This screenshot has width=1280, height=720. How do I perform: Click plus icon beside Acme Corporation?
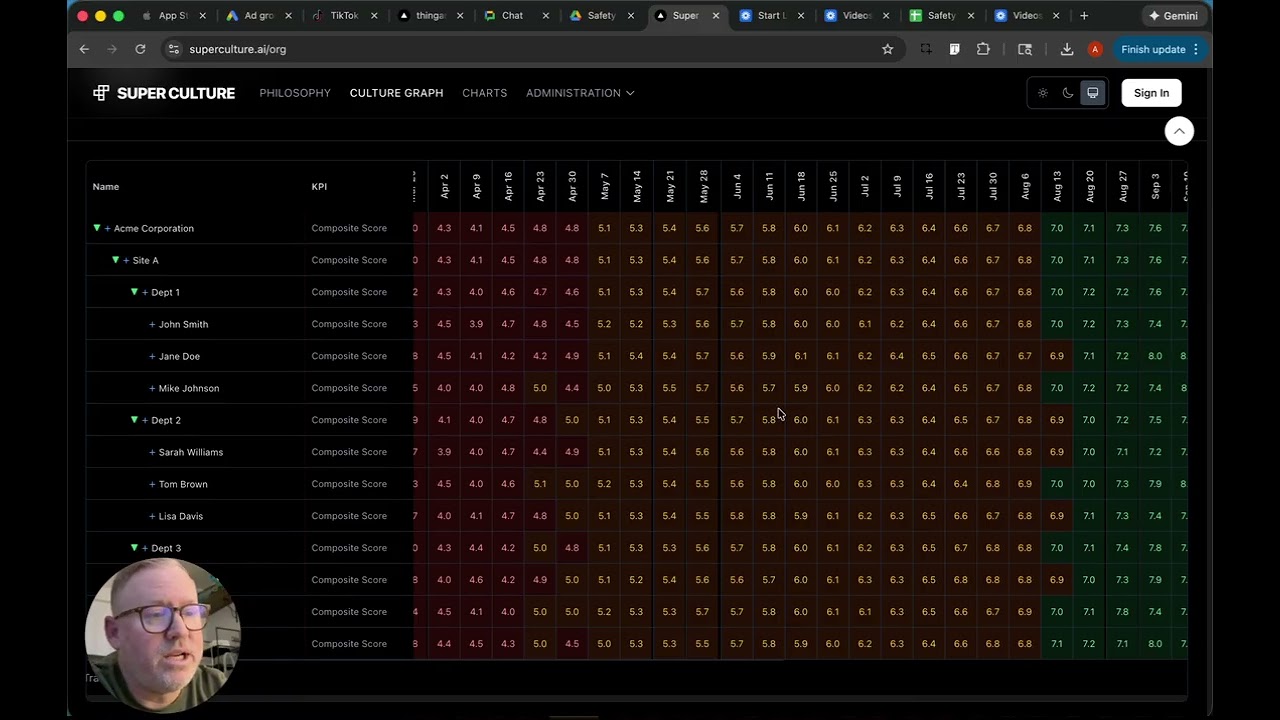click(x=107, y=228)
